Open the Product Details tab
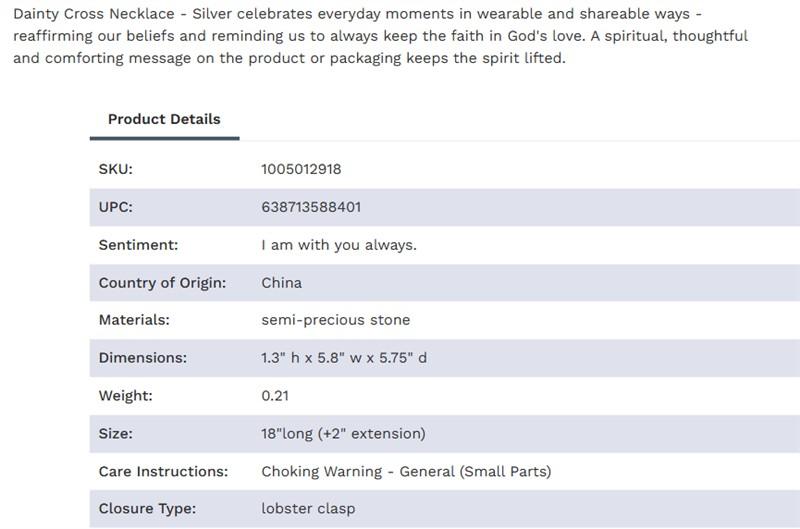This screenshot has height=529, width=800. (164, 119)
